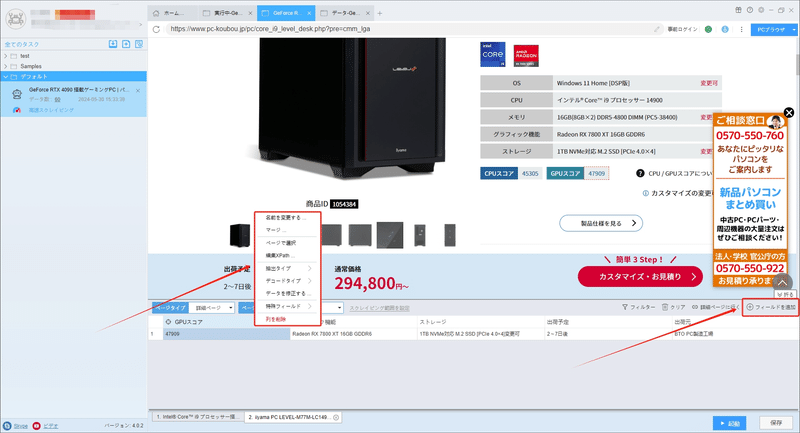Click the red video icon beside ビデオ

click(x=37, y=425)
